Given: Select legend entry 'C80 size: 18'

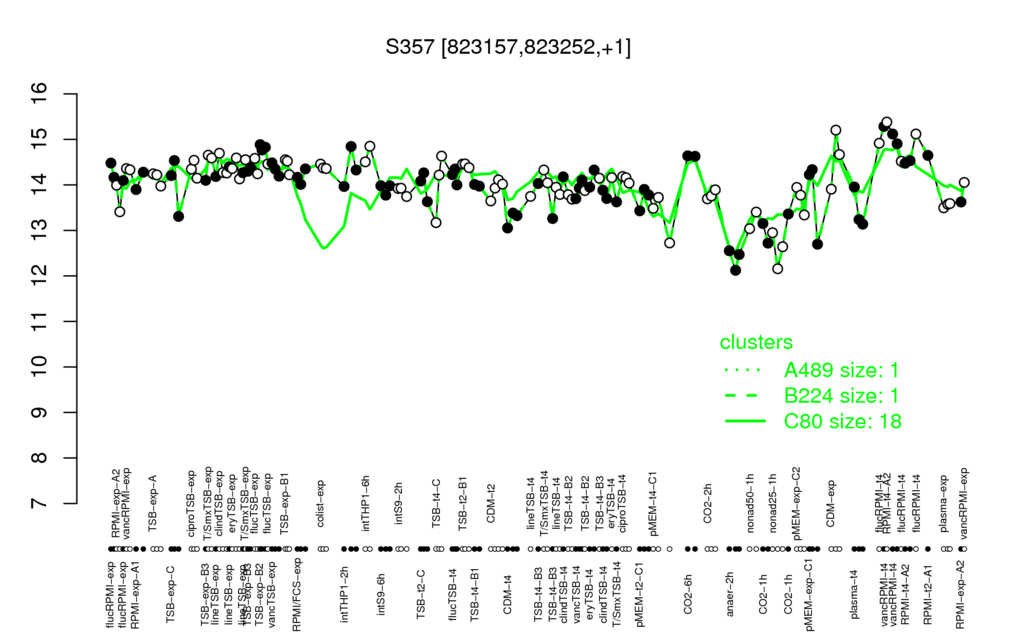Looking at the screenshot, I should [x=842, y=421].
